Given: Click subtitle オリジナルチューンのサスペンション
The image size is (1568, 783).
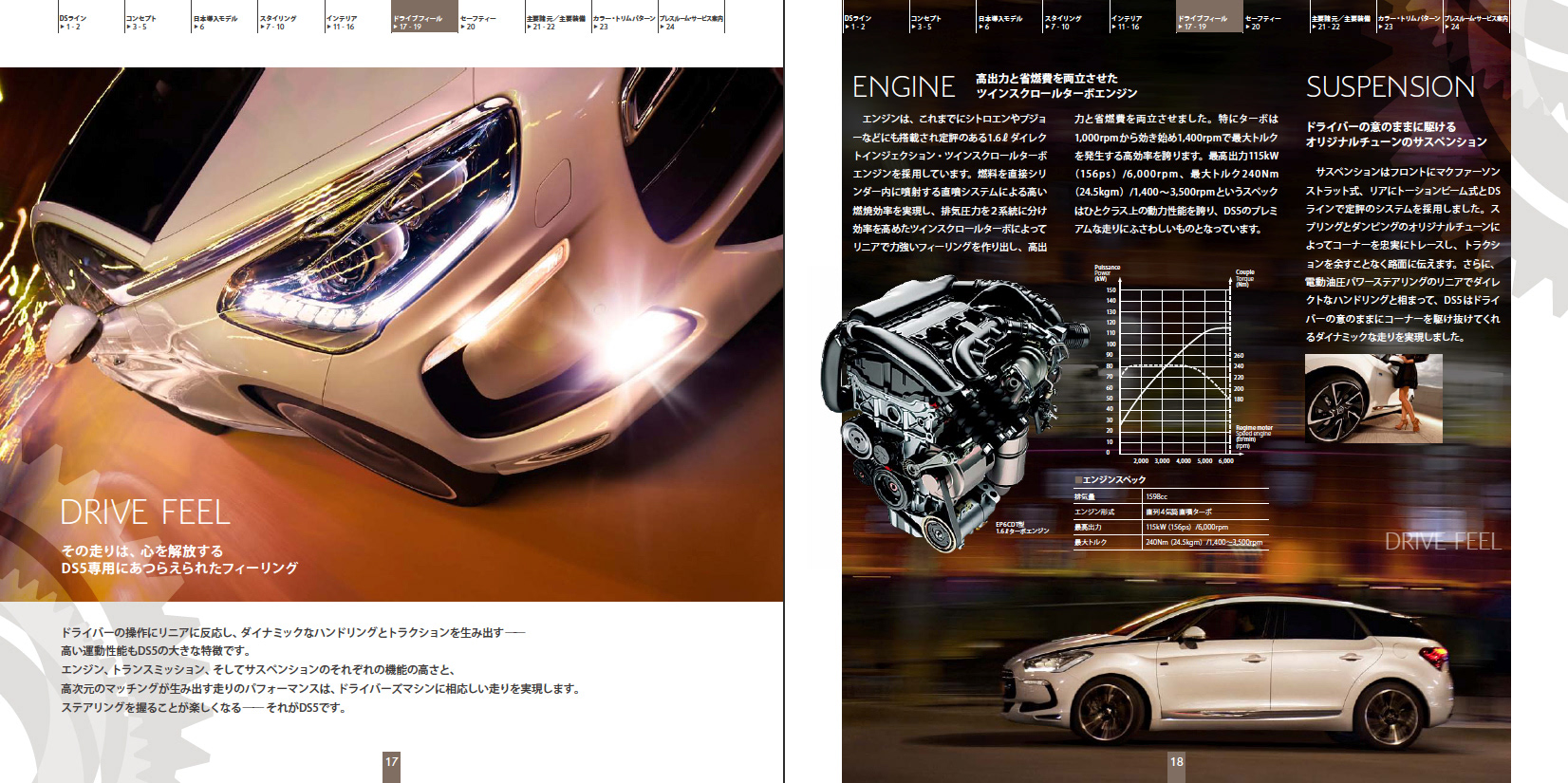Looking at the screenshot, I should pos(1396,141).
